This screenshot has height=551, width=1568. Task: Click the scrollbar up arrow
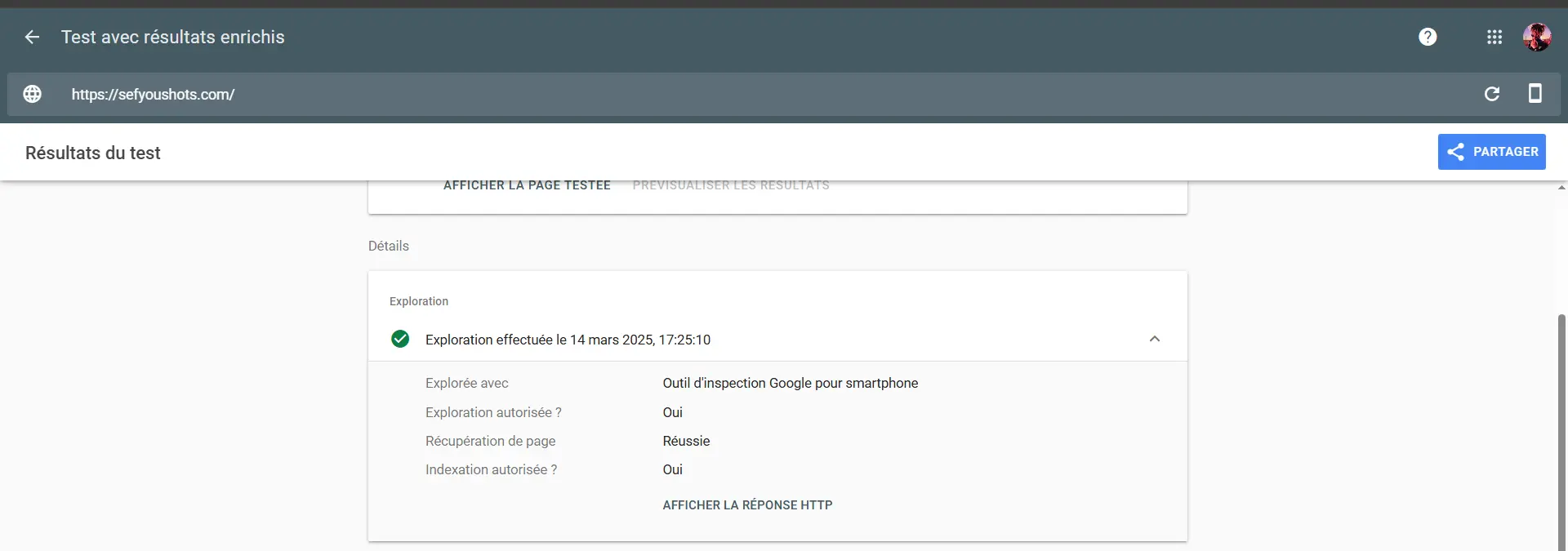pyautogui.click(x=1561, y=188)
